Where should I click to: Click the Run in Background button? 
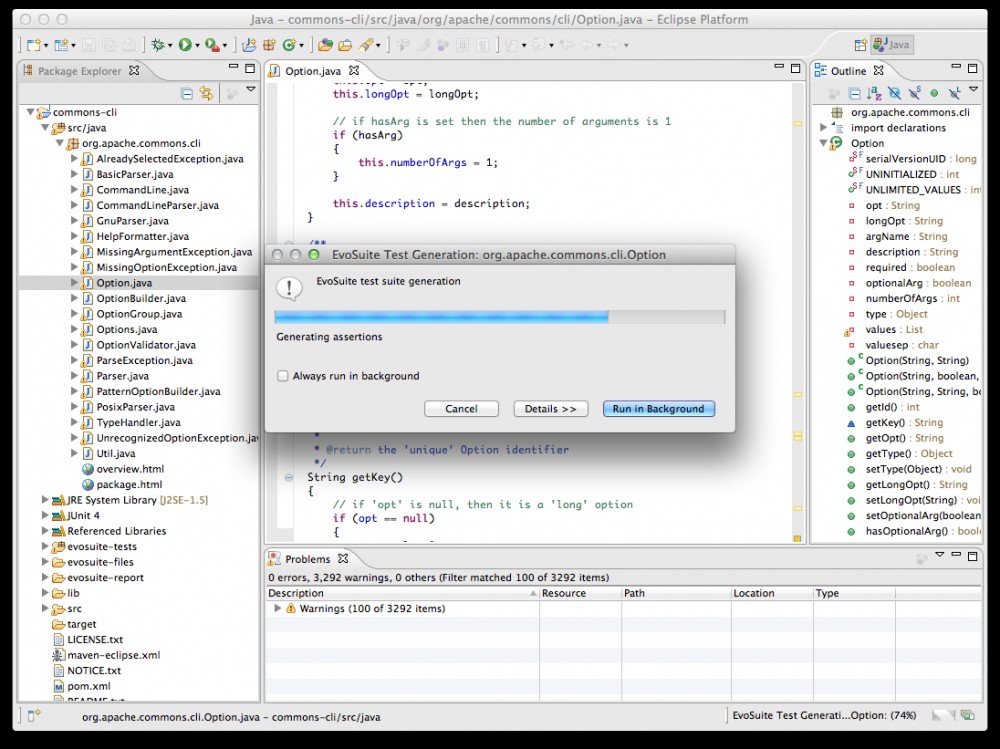tap(658, 409)
